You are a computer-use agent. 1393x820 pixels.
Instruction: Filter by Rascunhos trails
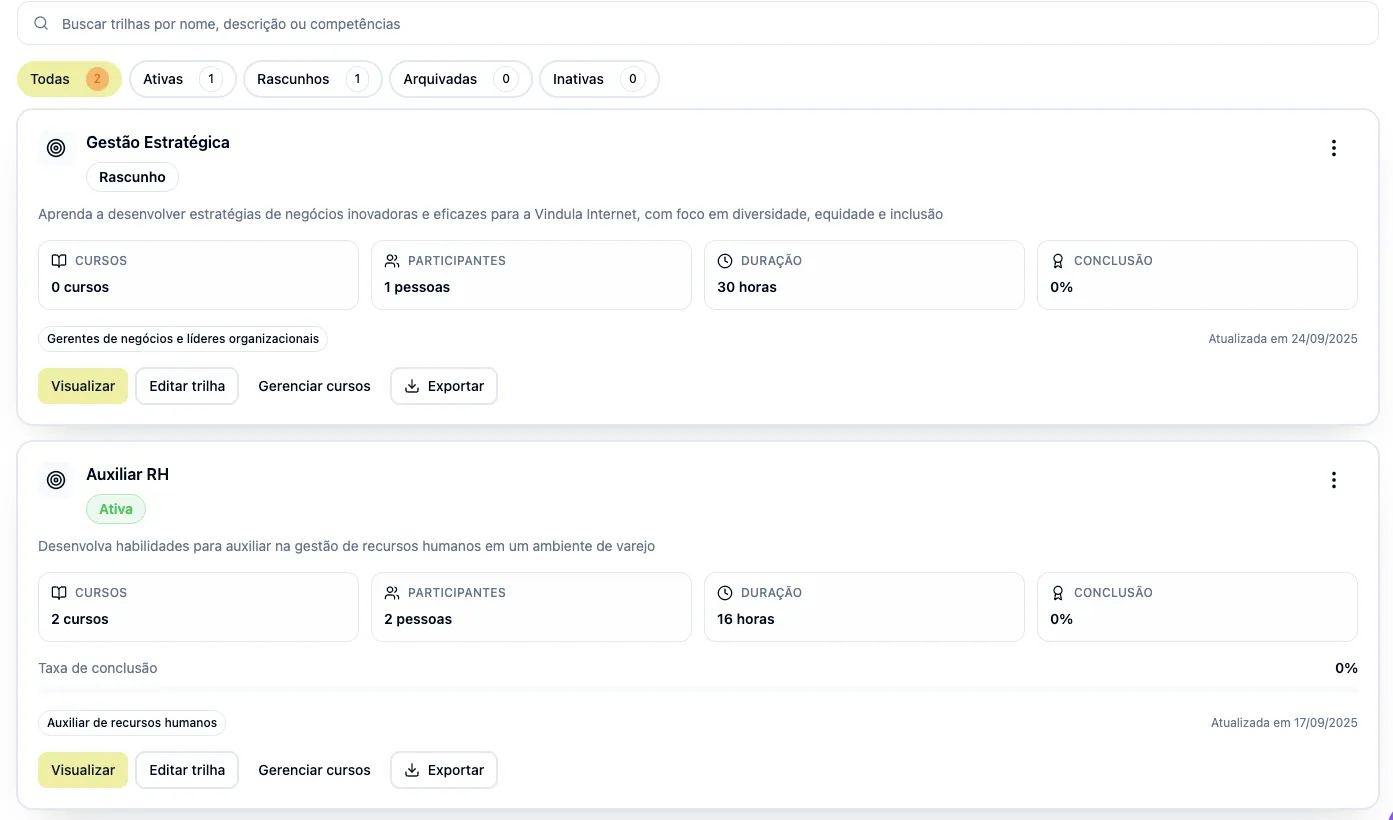[x=312, y=79]
